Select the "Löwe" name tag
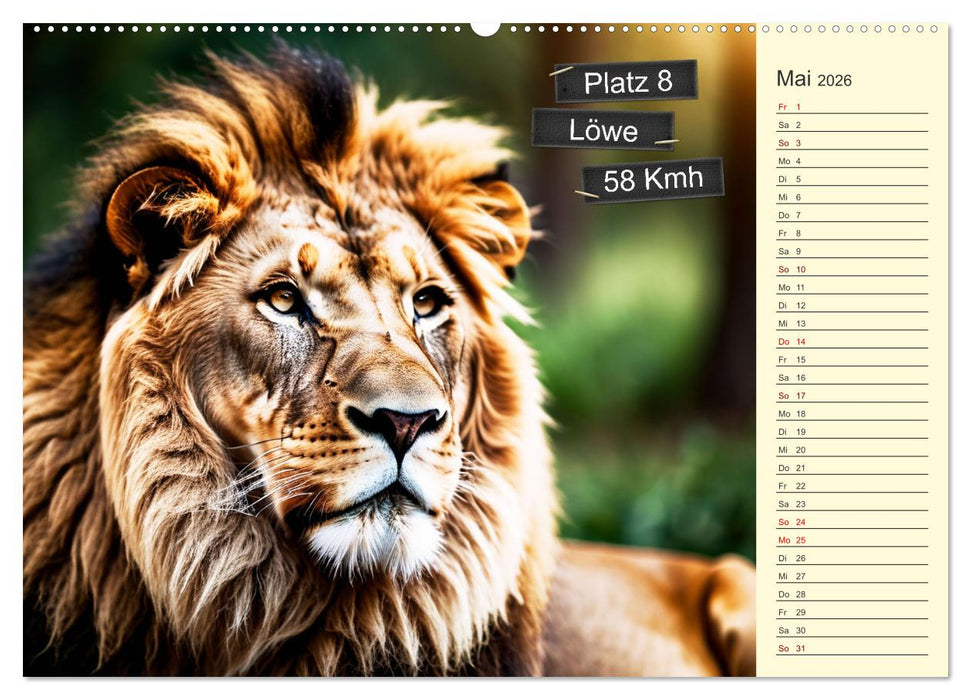 tap(603, 129)
